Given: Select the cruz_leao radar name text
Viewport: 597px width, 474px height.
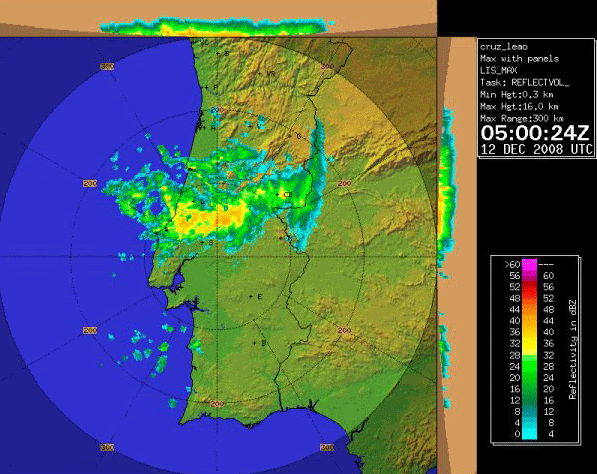Looking at the screenshot, I should pos(504,47).
